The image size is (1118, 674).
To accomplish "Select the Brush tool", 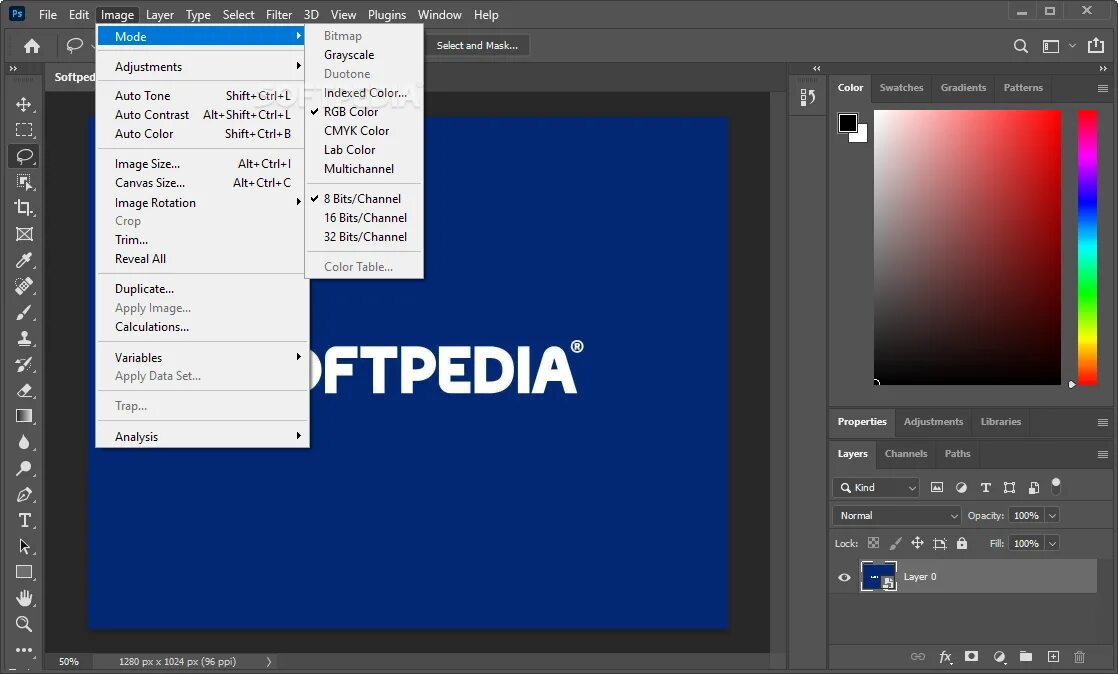I will [24, 312].
